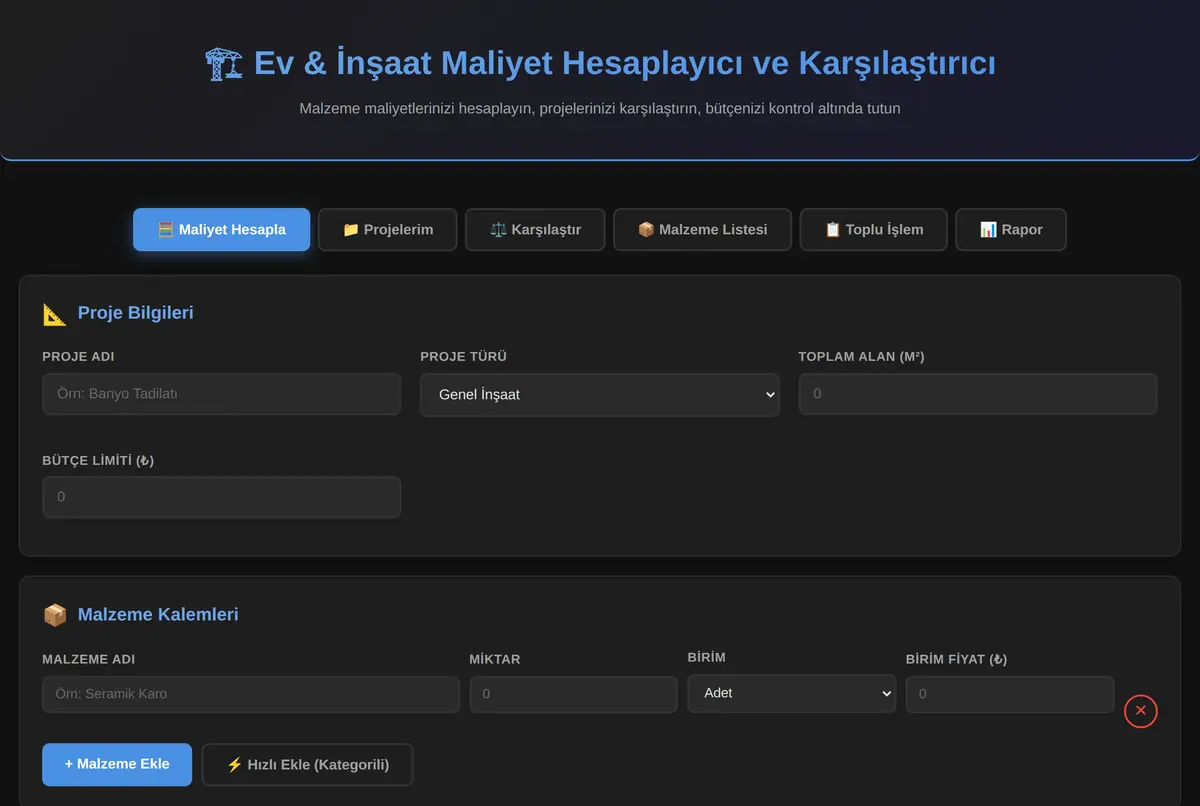The image size is (1200, 806).
Task: Click the ruler icon beside Proje Bilgileri
Action: 55,313
